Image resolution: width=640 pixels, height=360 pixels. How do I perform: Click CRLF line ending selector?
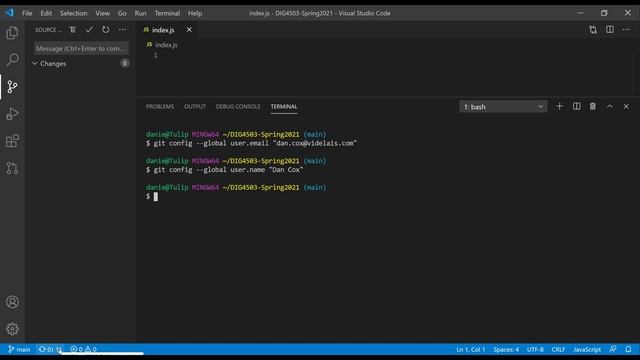tap(558, 349)
